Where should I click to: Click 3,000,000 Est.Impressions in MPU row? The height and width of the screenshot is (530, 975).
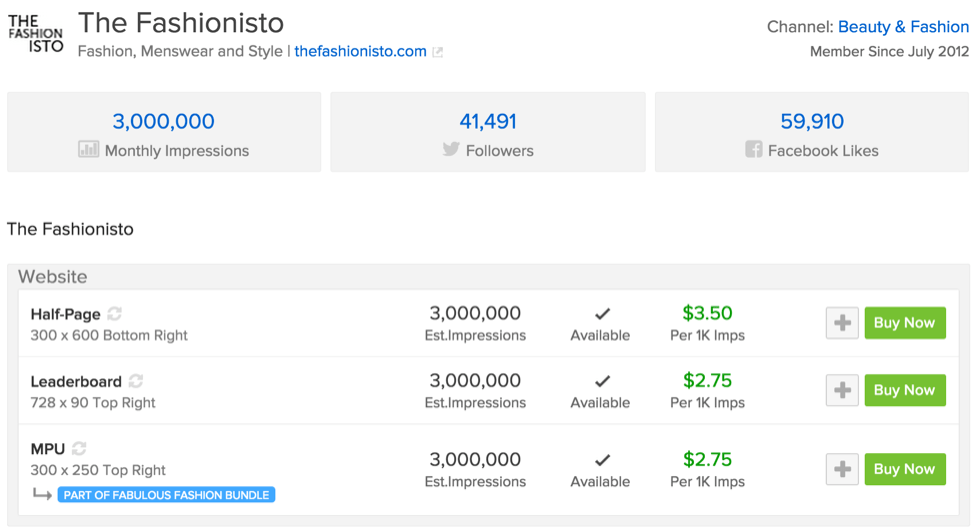tap(475, 469)
